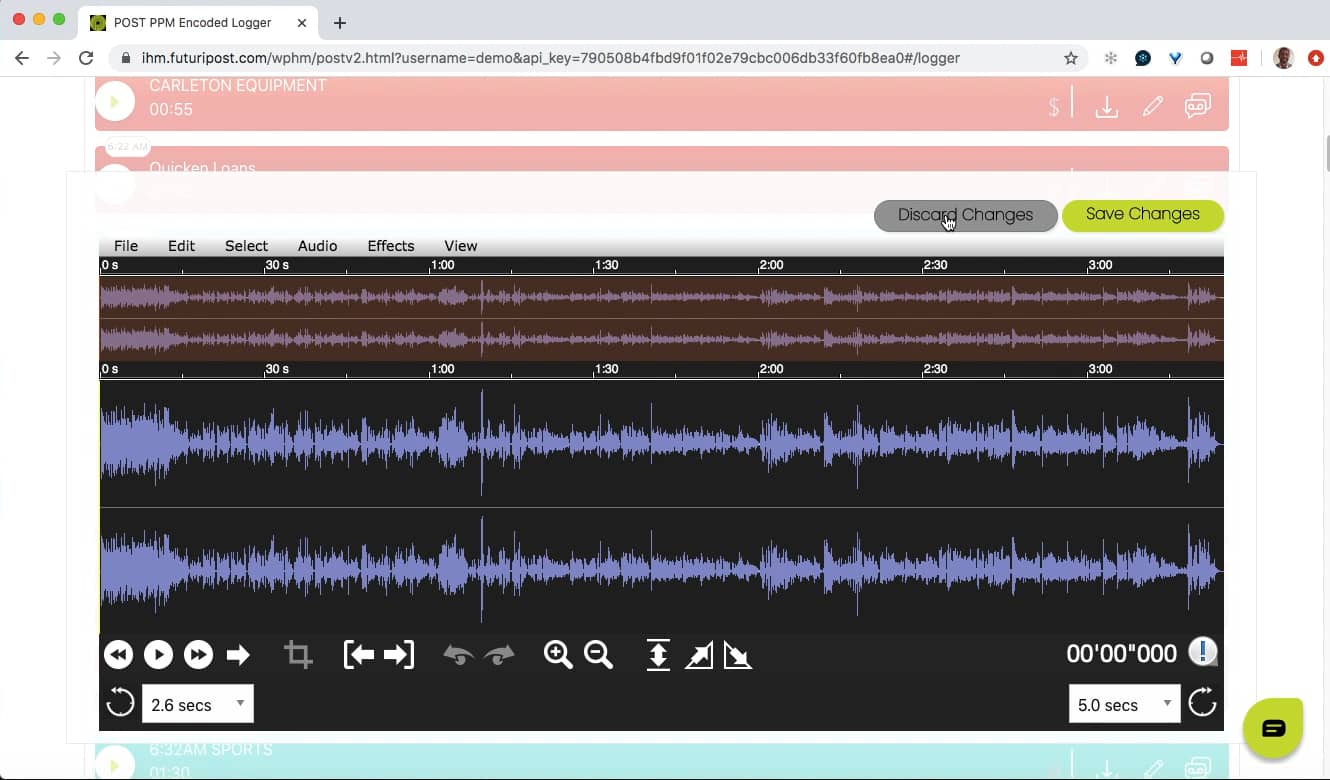The image size is (1330, 780).
Task: Click the redo arrow icon
Action: pyautogui.click(x=499, y=655)
